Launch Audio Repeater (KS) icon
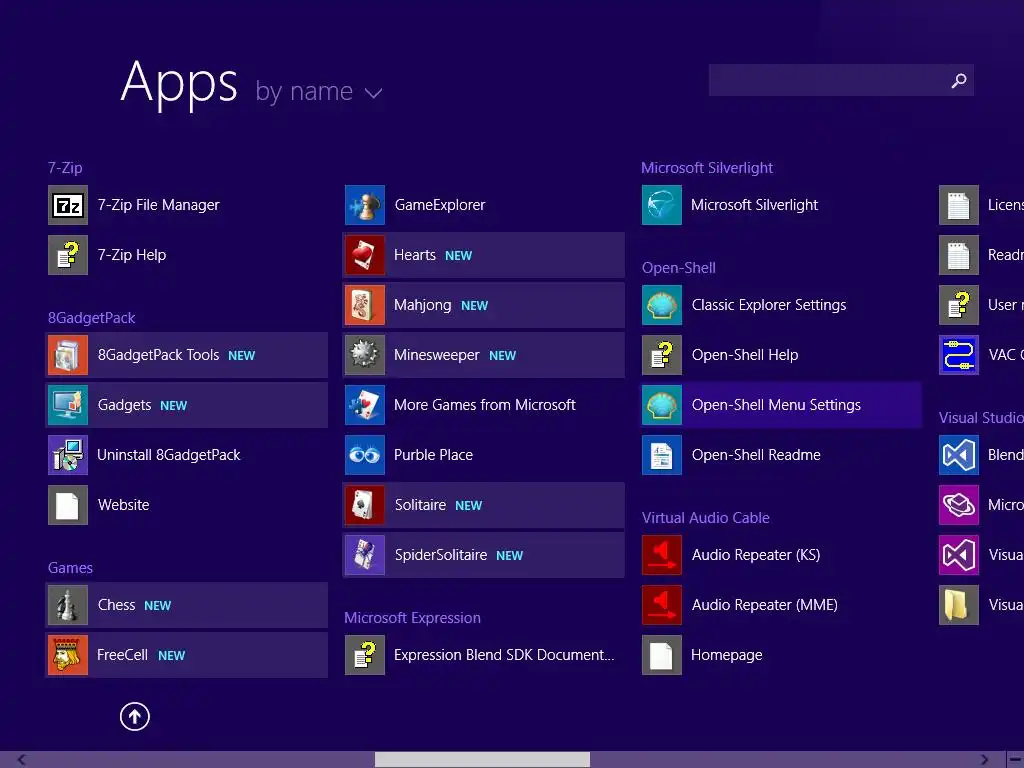The image size is (1024, 768). pyautogui.click(x=662, y=555)
